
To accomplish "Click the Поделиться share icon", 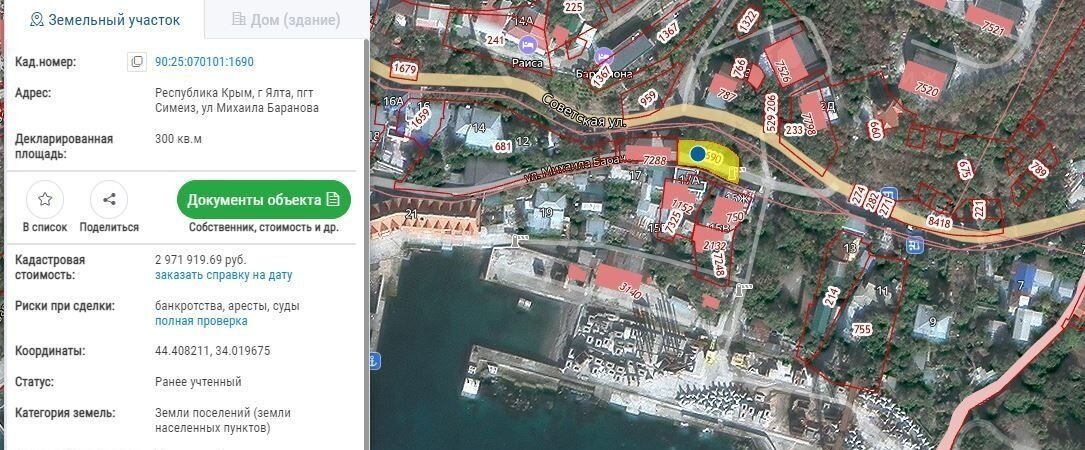I will pyautogui.click(x=109, y=199).
